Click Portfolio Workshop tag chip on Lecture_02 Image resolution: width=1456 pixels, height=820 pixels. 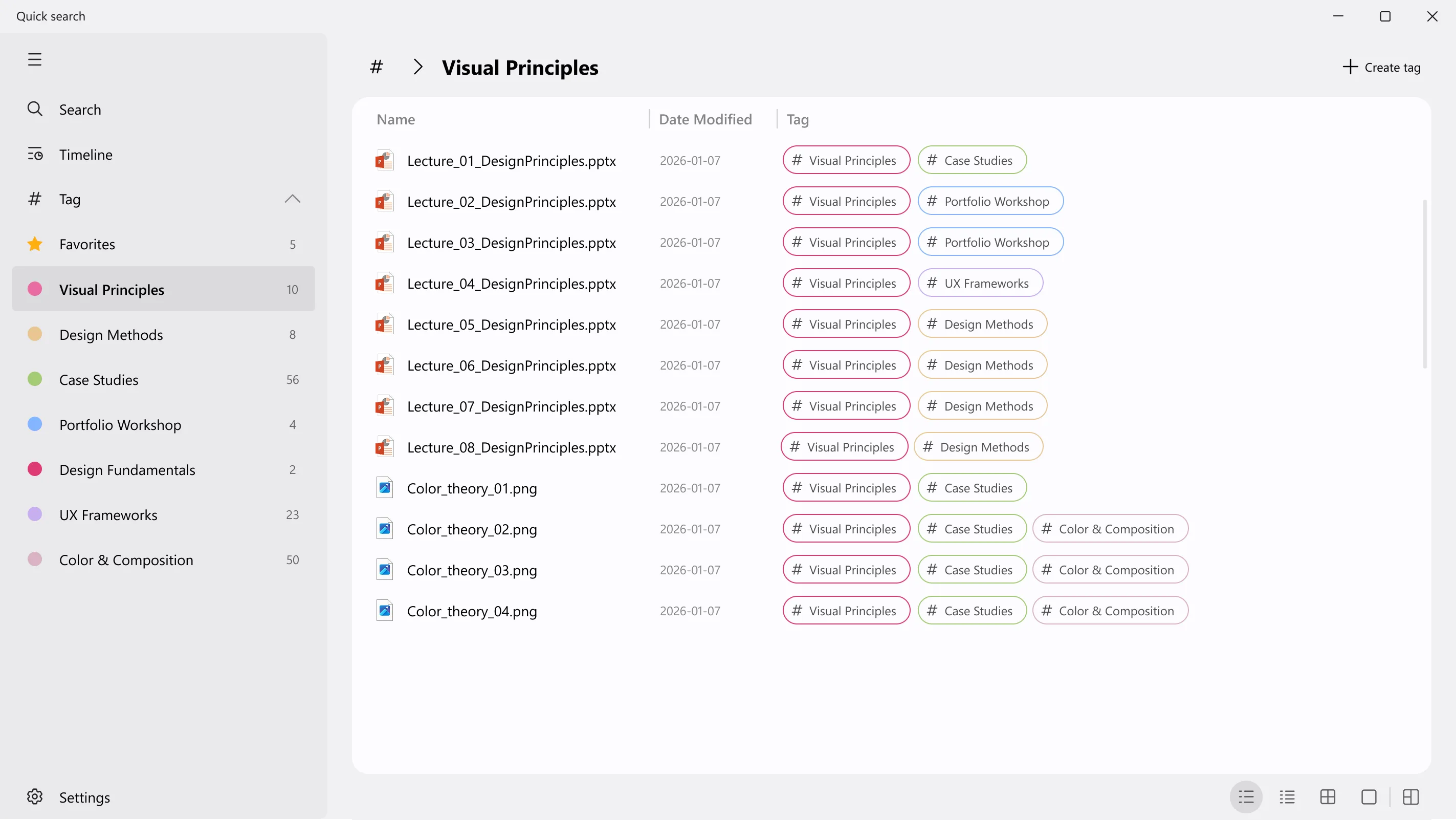click(x=990, y=201)
